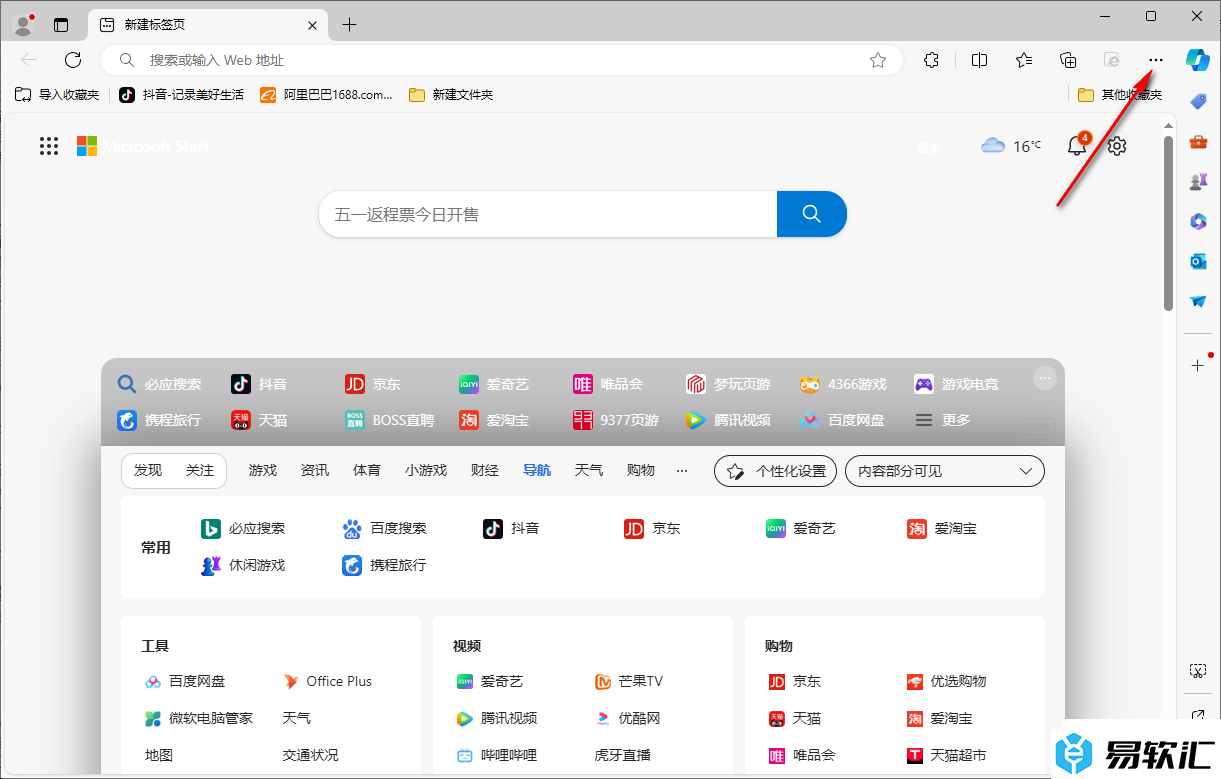1221x779 pixels.
Task: Open the Collections icon
Action: pos(1068,60)
